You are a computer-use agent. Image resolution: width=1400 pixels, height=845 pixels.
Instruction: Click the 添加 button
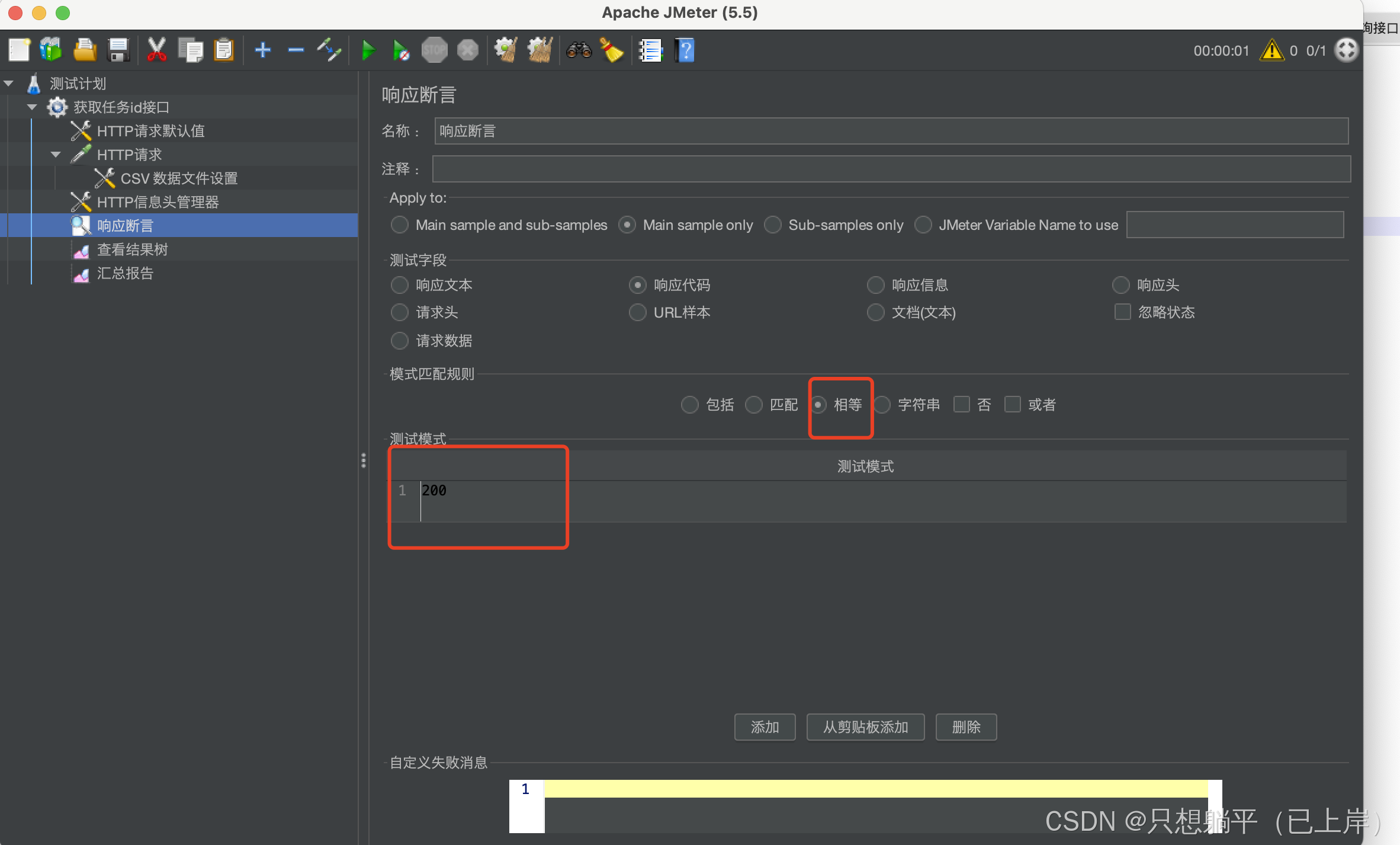pos(765,726)
